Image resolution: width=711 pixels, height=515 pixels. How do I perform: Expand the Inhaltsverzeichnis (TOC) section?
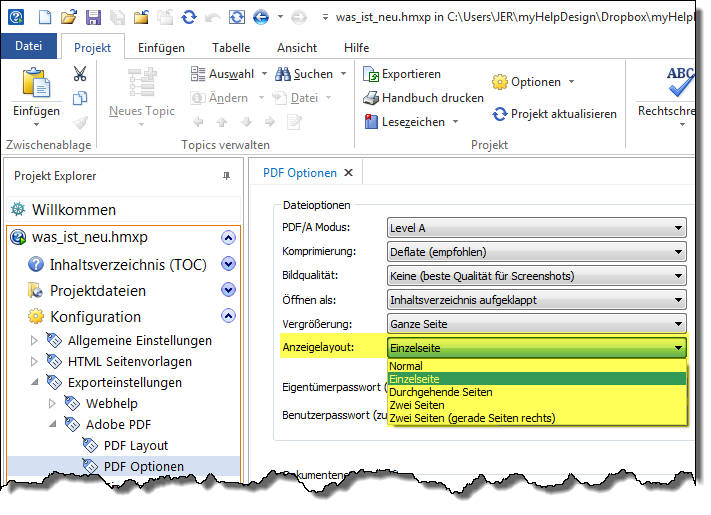(228, 264)
